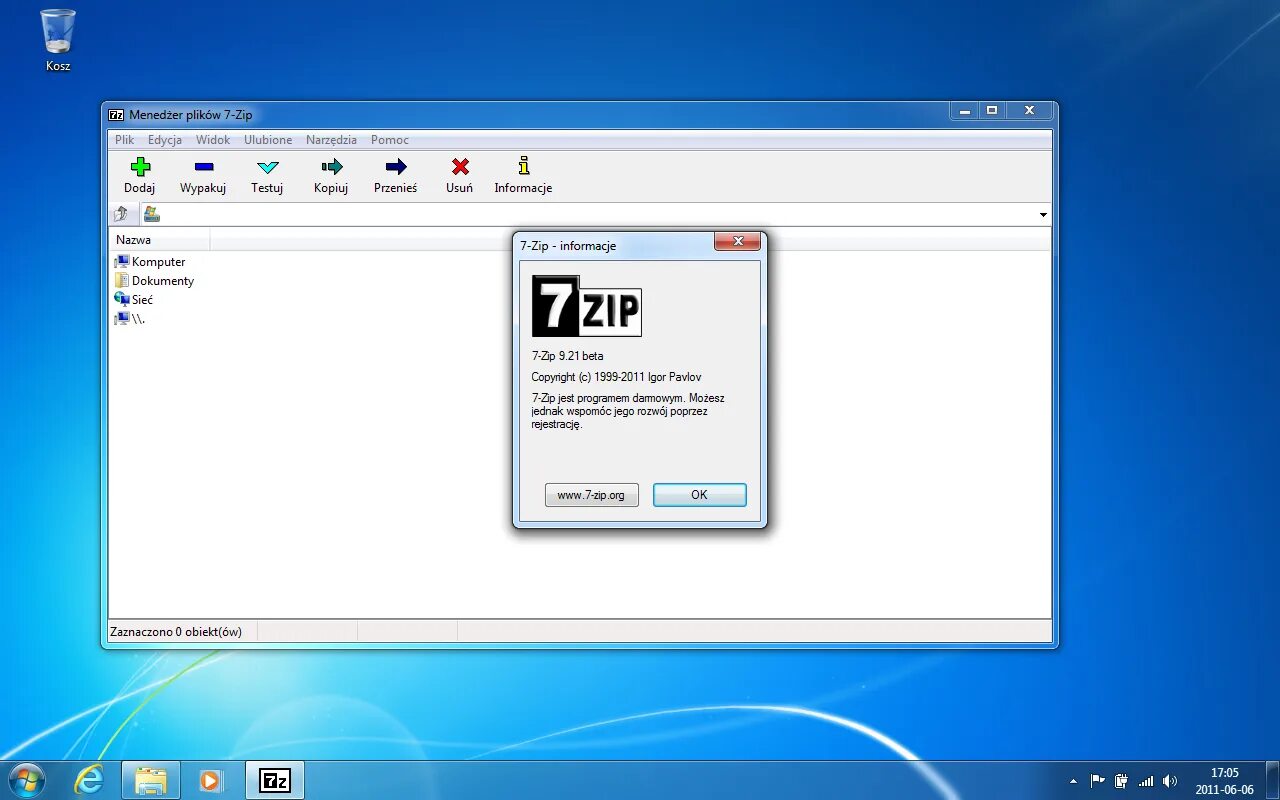
Task: Select the \\. entry in file list
Action: point(130,319)
